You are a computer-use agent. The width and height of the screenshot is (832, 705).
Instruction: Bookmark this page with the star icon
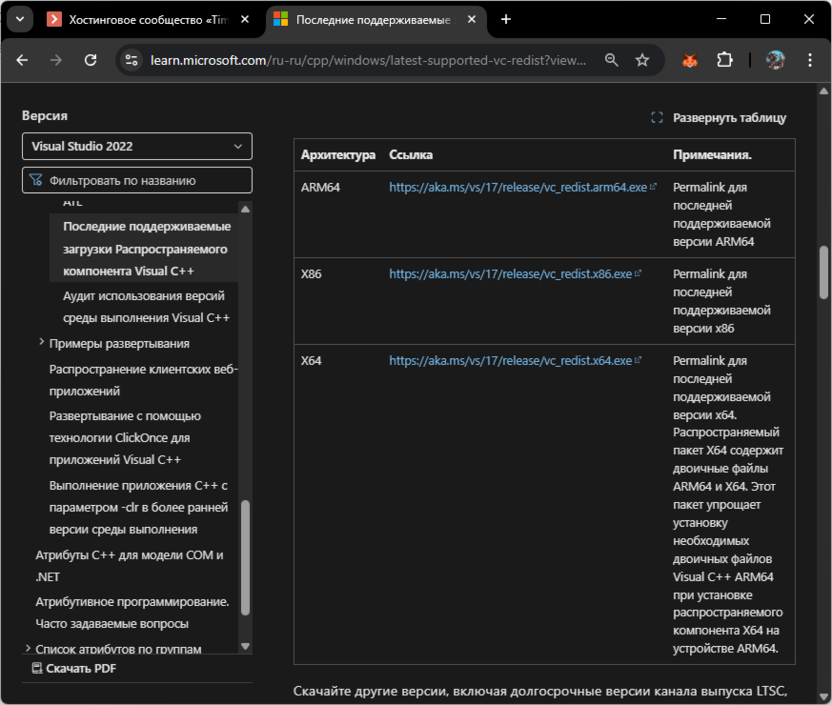642,60
